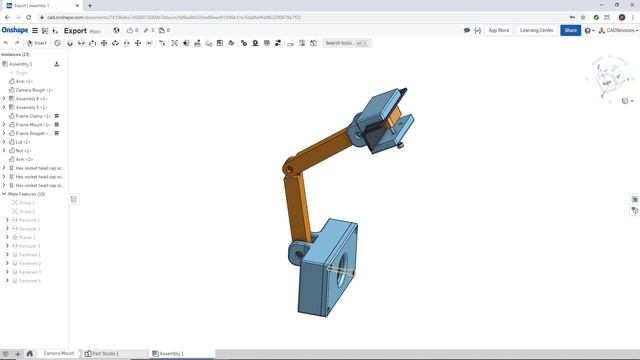
Task: Click the globe public document icon
Action: pos(116,30)
